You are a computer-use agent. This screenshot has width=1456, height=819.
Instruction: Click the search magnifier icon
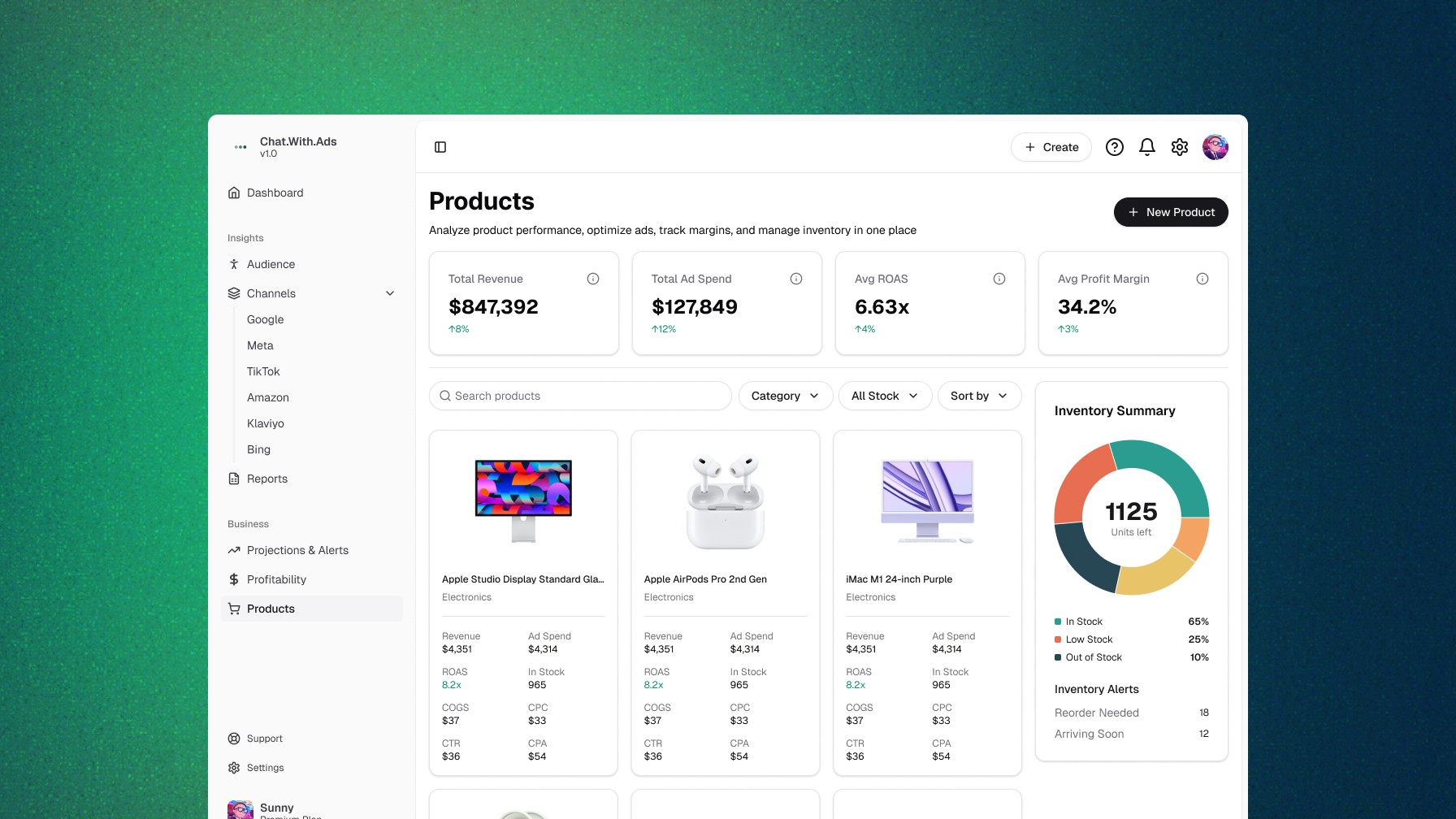(445, 396)
